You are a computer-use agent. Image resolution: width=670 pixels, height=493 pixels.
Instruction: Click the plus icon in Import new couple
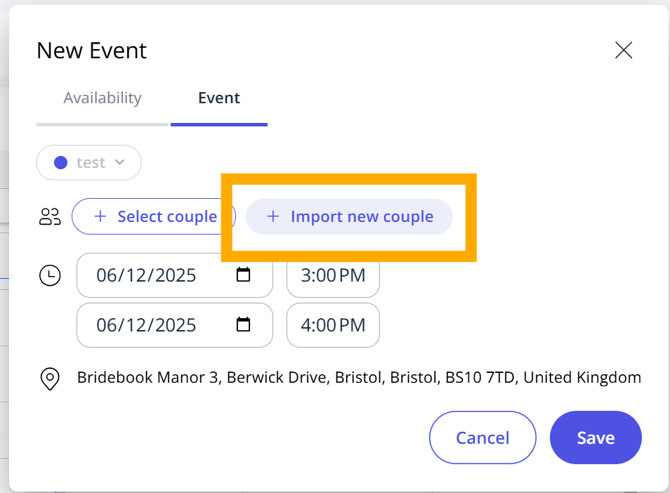[273, 216]
